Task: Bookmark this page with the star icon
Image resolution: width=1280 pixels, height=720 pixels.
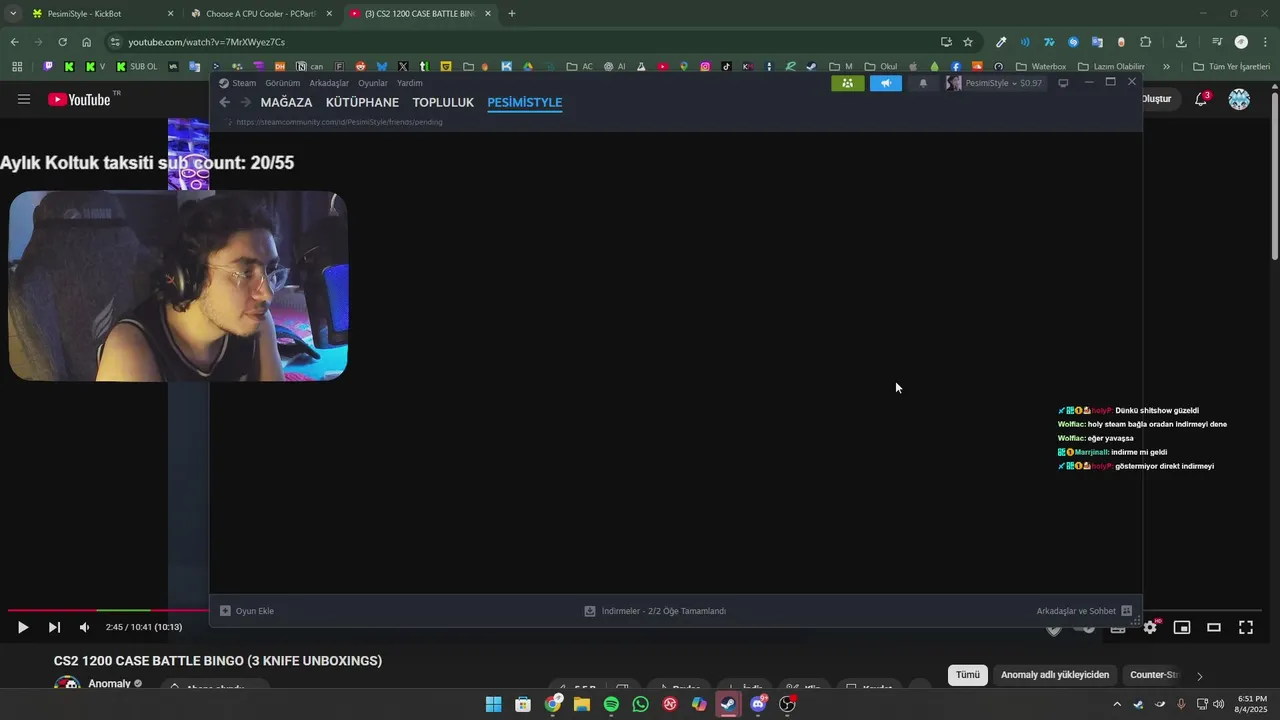Action: (968, 42)
